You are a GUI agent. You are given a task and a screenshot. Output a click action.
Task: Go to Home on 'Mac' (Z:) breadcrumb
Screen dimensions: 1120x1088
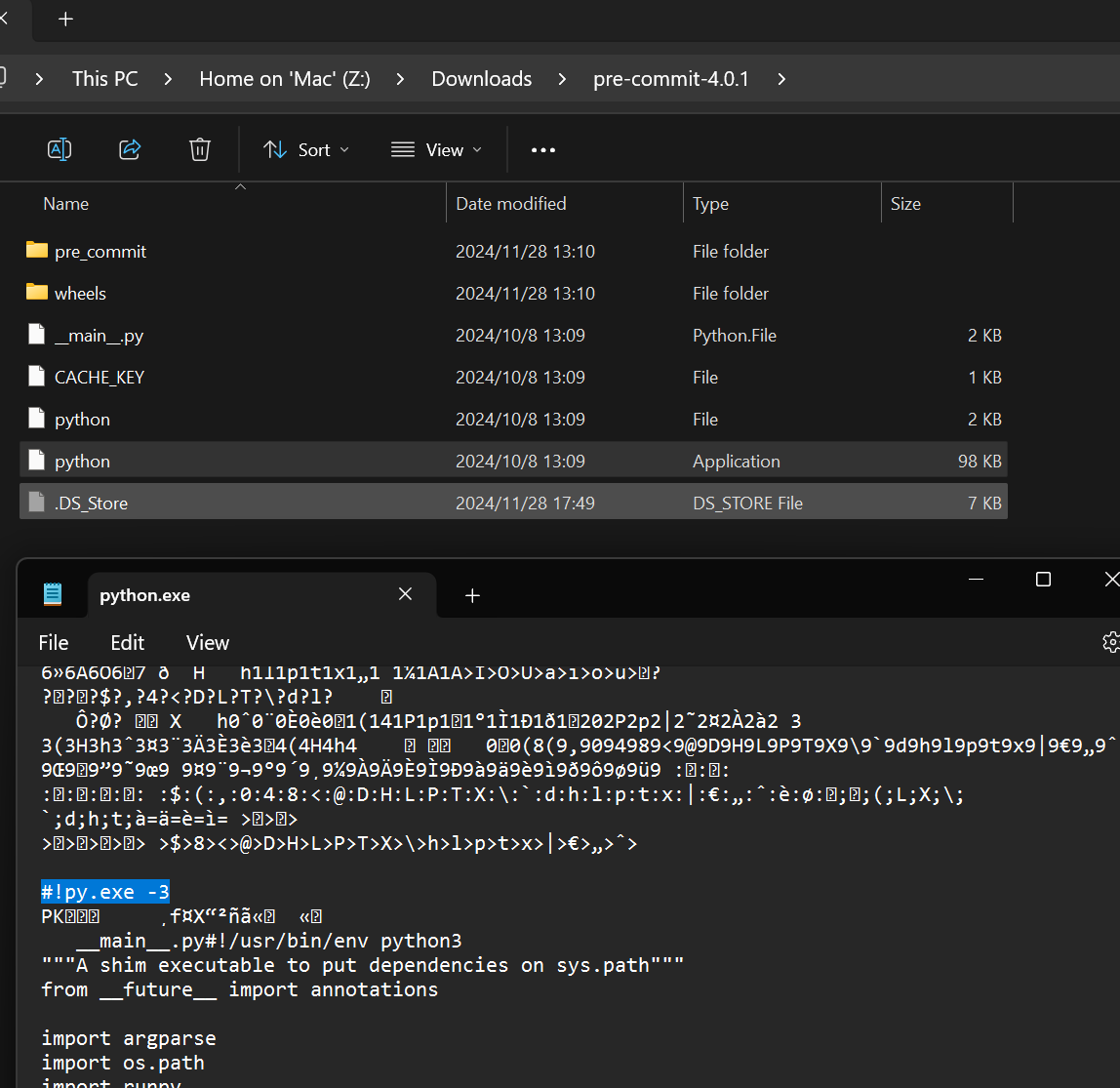[284, 79]
